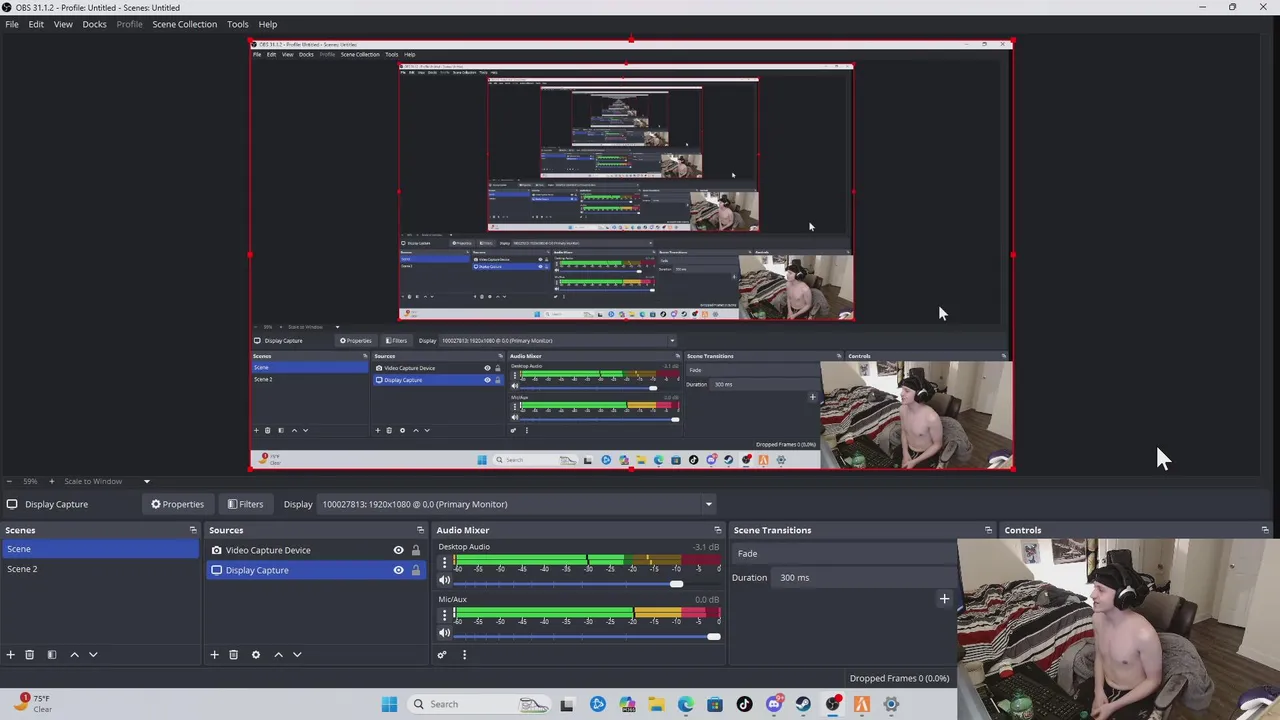Open TikTok from the taskbar
This screenshot has height=720, width=1280.
744,704
